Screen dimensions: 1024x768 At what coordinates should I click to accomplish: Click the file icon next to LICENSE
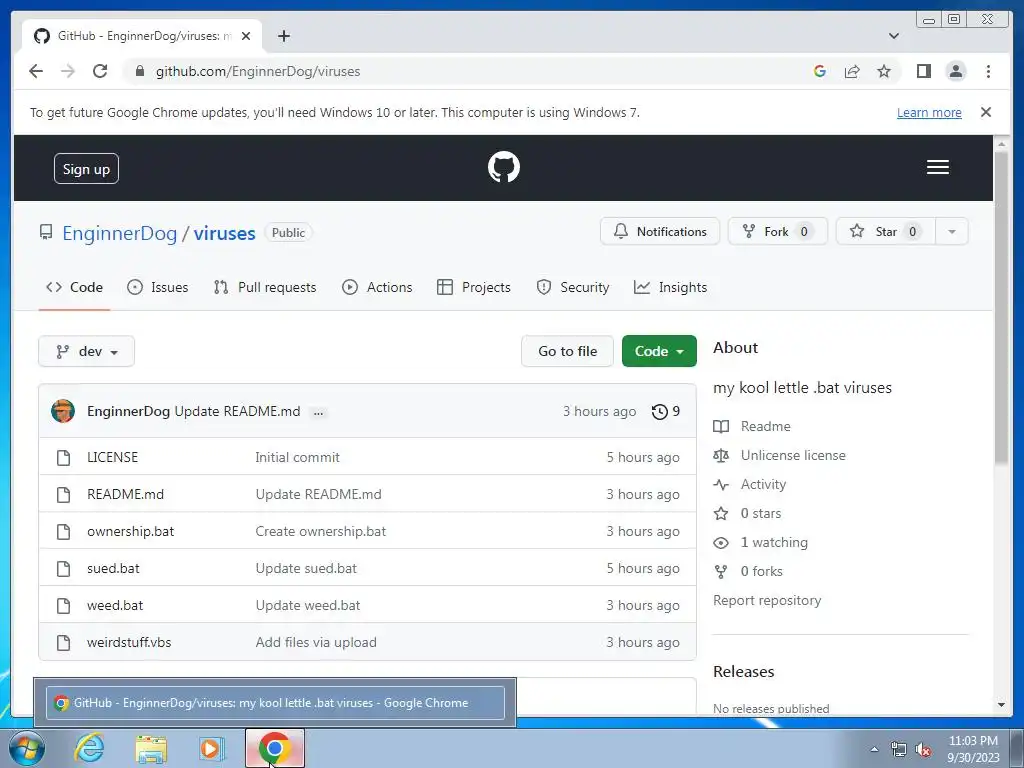tap(63, 457)
